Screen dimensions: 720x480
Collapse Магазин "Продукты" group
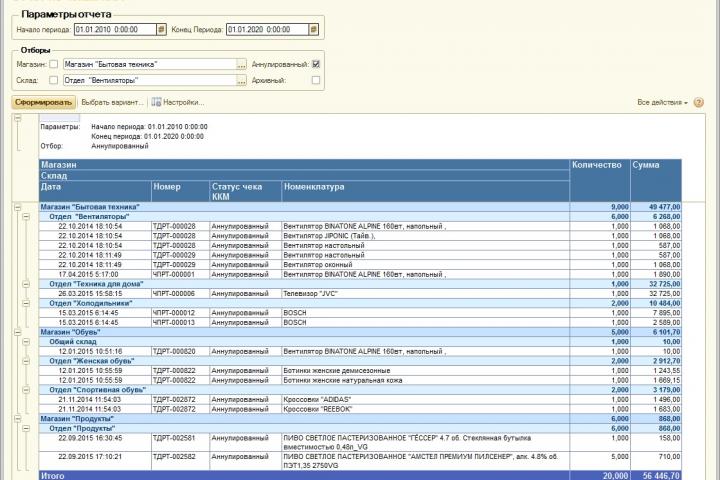17,419
